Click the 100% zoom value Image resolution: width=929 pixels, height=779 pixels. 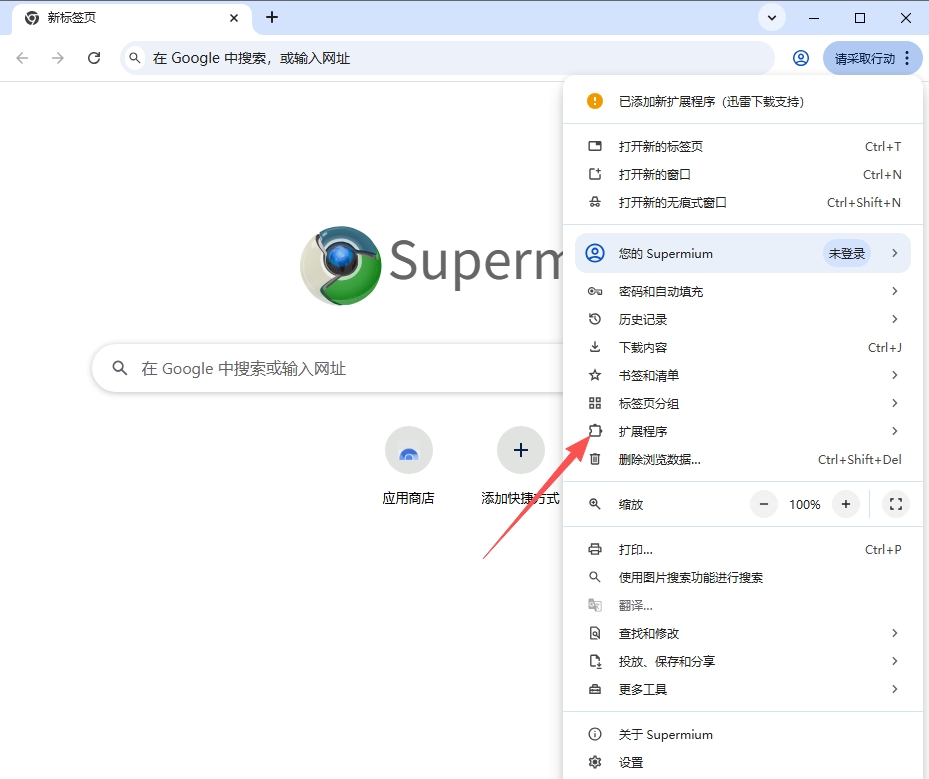[805, 504]
